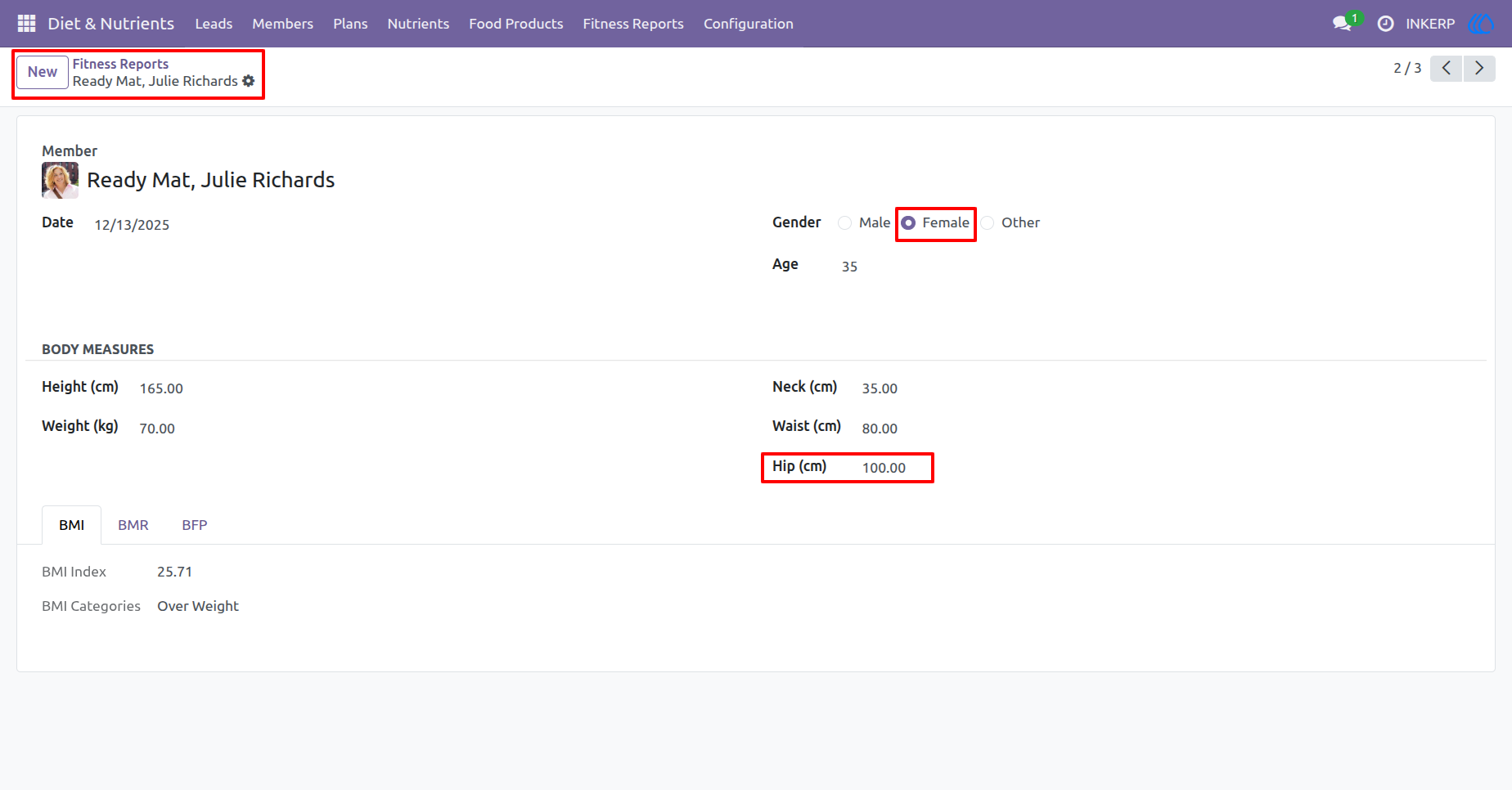1512x790 pixels.
Task: Click the New button
Action: (x=43, y=72)
